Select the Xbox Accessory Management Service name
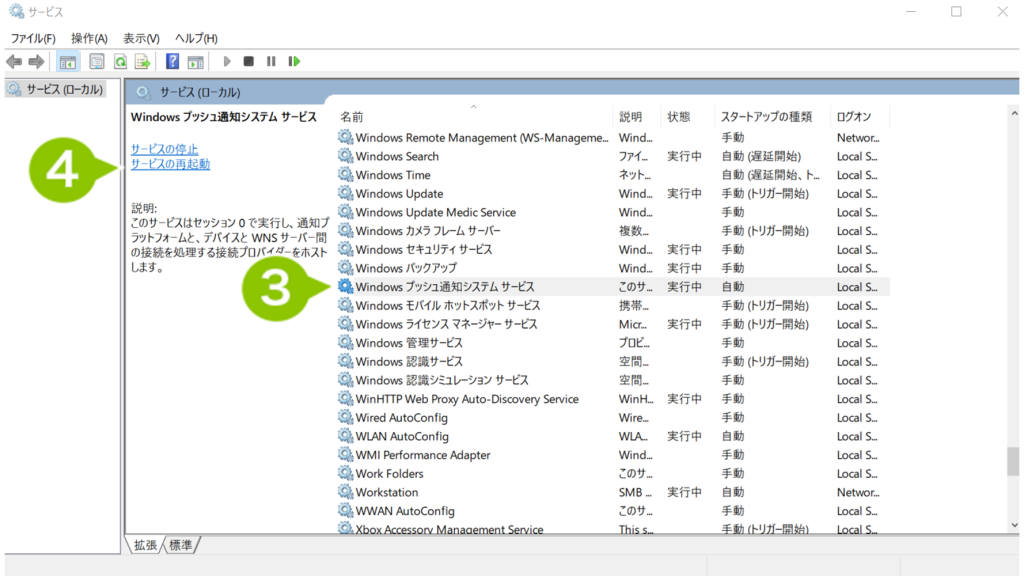 tap(449, 530)
